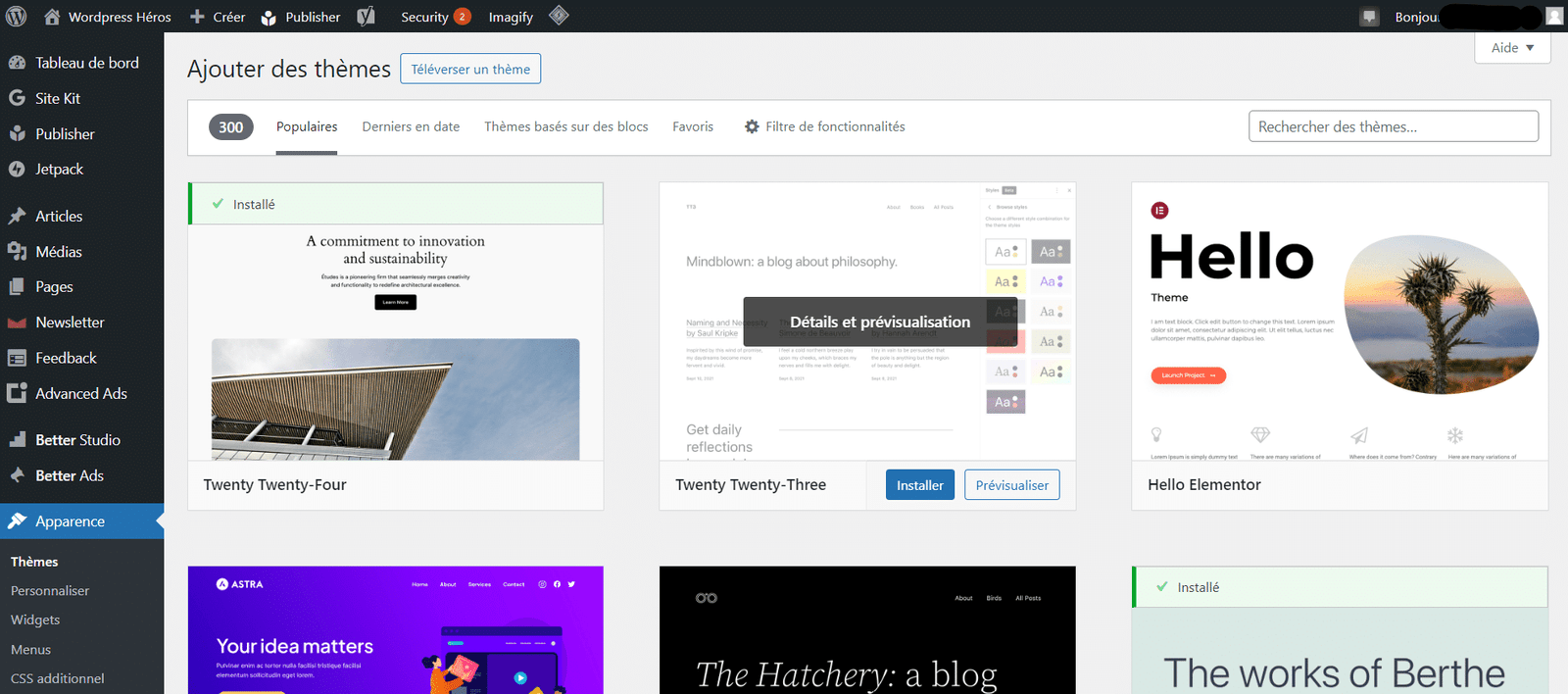Preview the Twenty Twenty-Three theme
Screen dimensions: 1568x694
(1011, 485)
